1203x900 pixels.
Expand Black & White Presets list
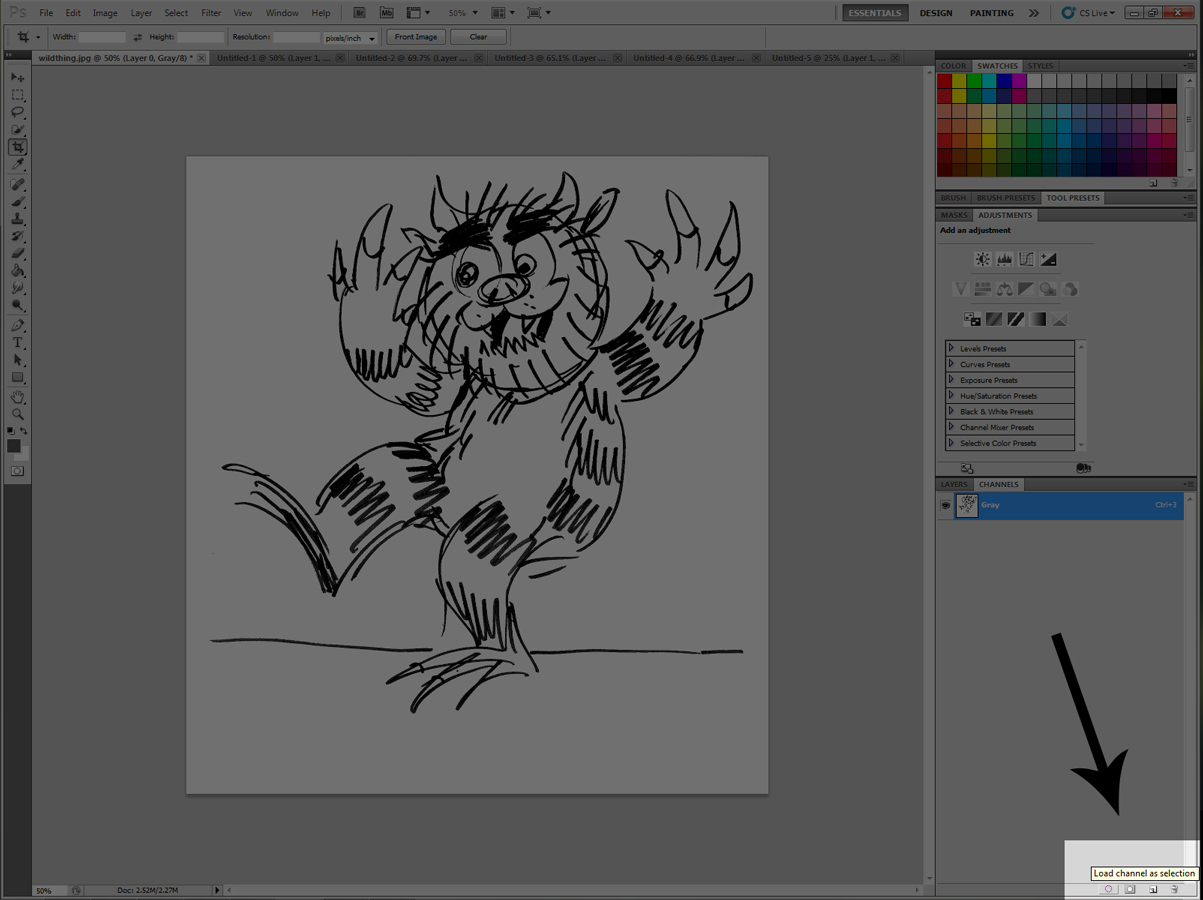(x=951, y=411)
